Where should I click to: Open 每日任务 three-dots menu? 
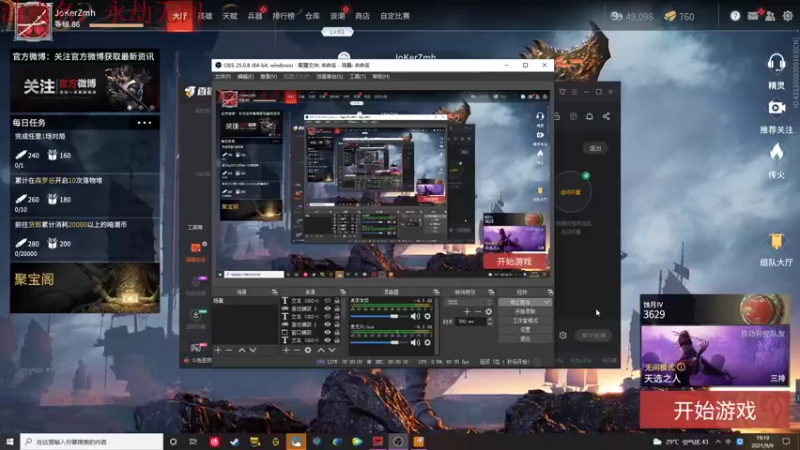pos(144,123)
